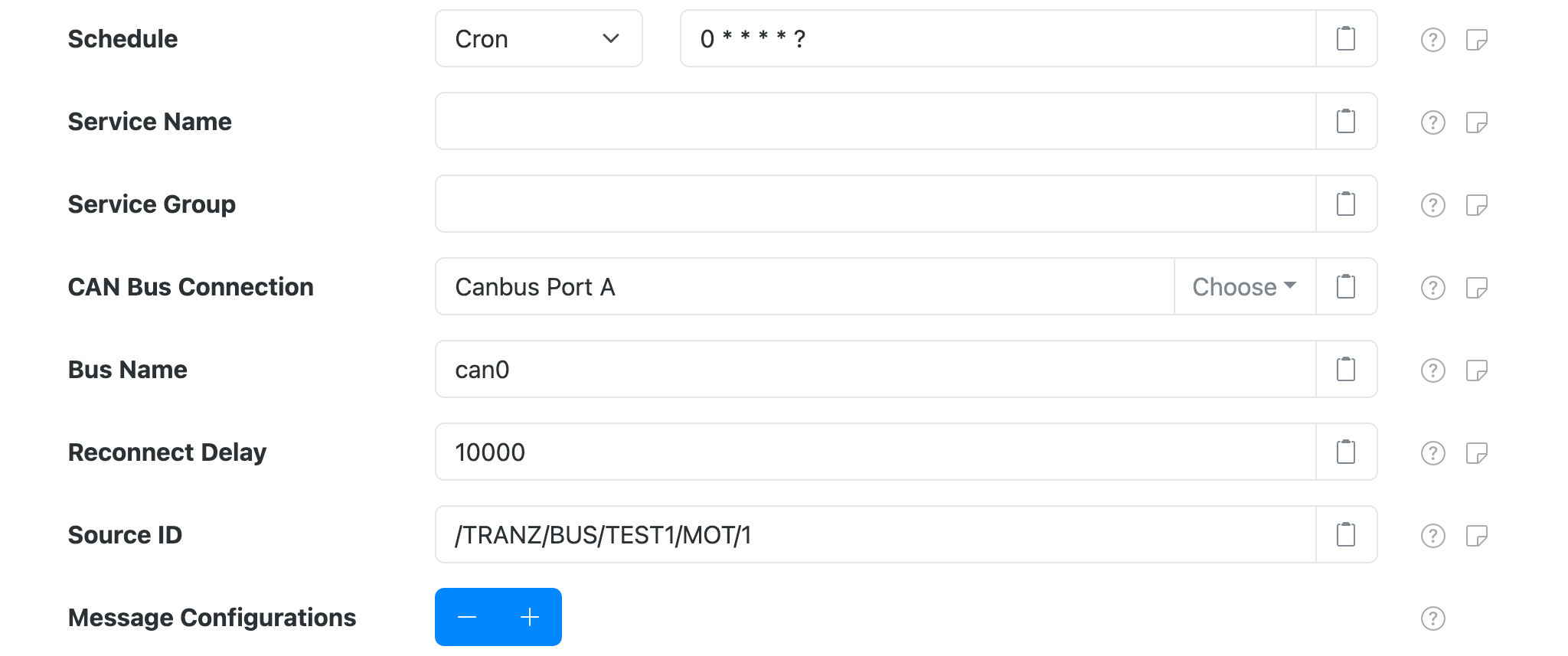Image resolution: width=1568 pixels, height=656 pixels.
Task: Copy the Service Group value
Action: coord(1345,204)
